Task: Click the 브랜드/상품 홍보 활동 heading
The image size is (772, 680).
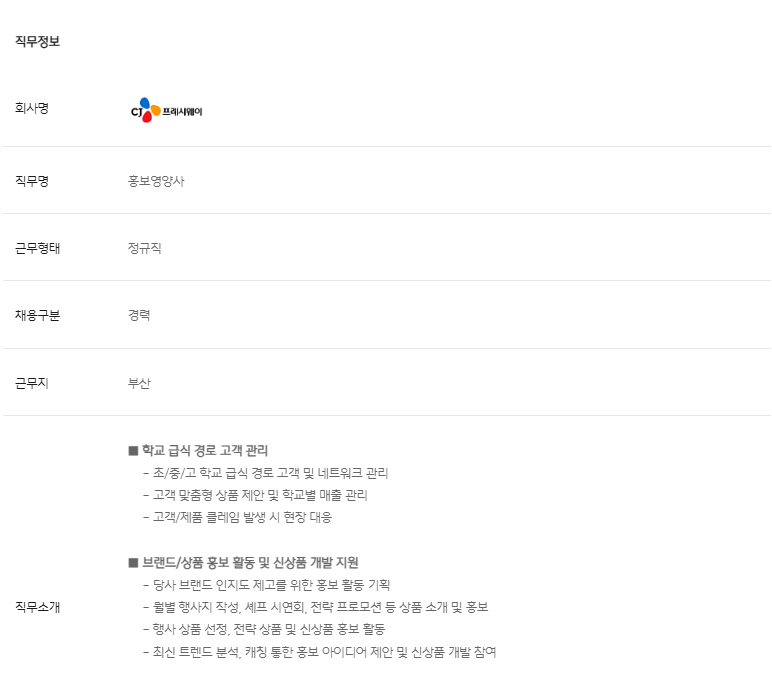Action: [x=250, y=562]
